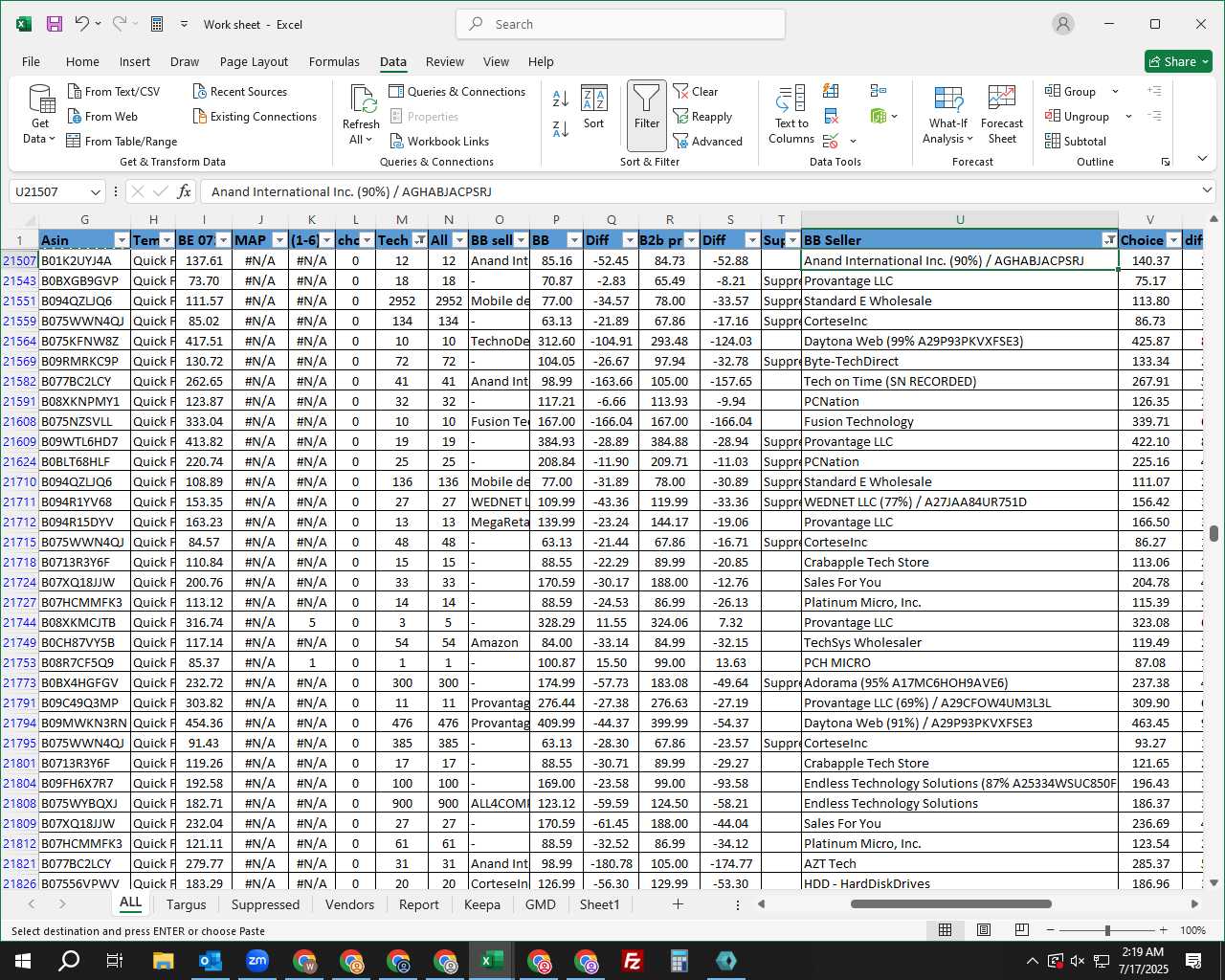Expand the Group dropdown arrow
This screenshot has width=1225, height=980.
(x=1115, y=92)
